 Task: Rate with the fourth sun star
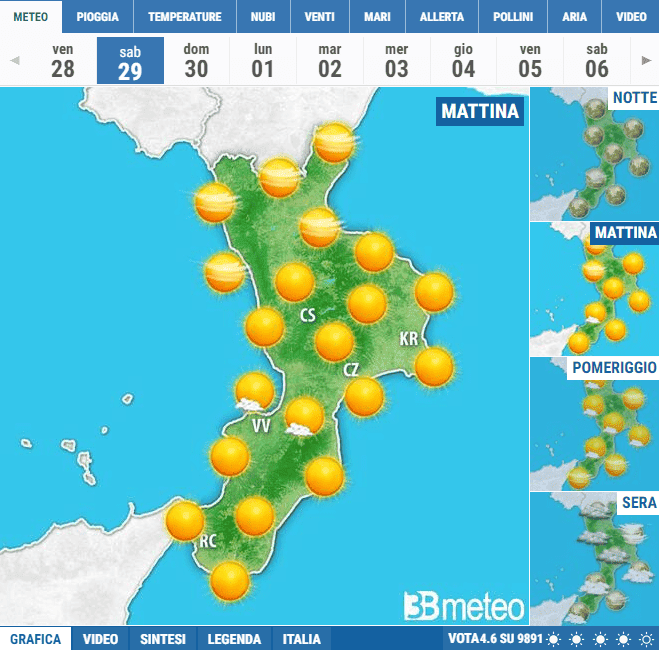(x=623, y=639)
